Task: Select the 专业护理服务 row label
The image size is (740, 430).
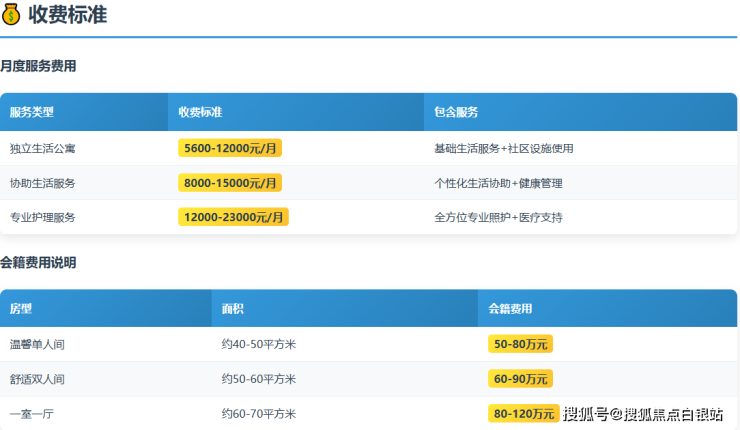Action: click(43, 217)
